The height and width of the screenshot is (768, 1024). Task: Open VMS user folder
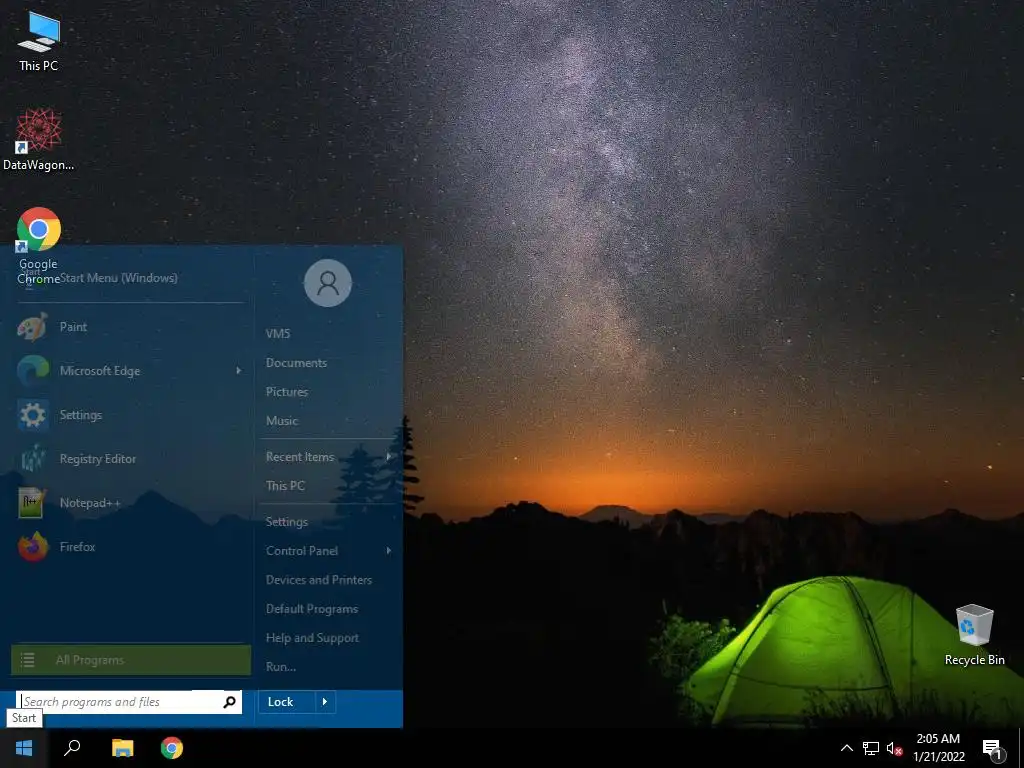(x=278, y=333)
